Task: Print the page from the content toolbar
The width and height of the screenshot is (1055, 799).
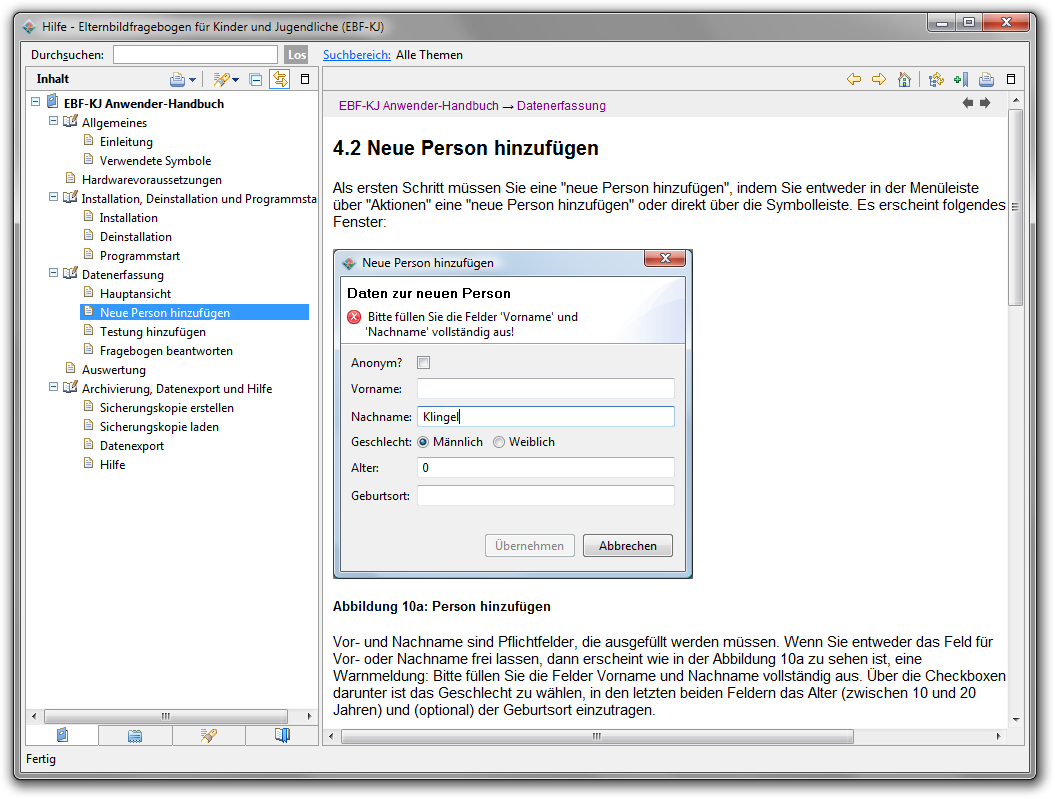Action: click(x=986, y=79)
